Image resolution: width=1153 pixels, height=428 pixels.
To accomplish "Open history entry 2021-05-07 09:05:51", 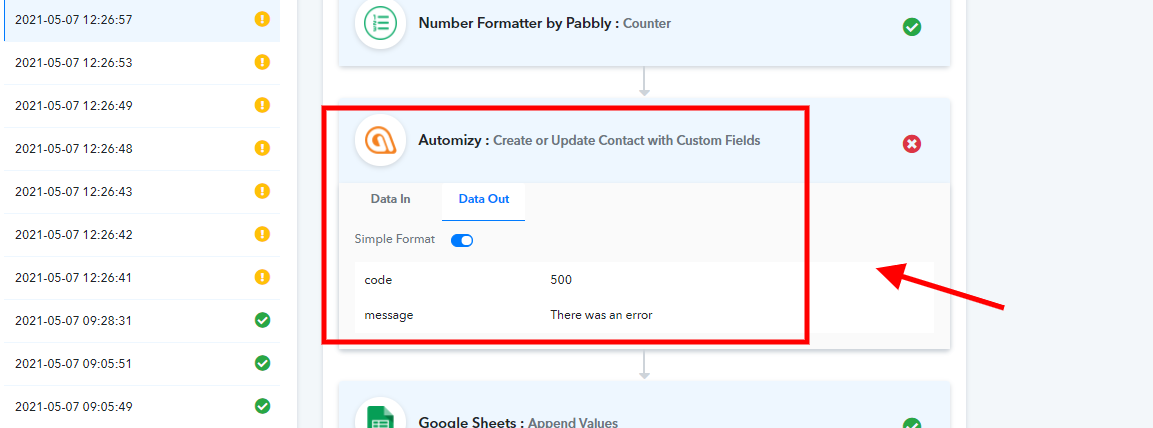I will 141,364.
